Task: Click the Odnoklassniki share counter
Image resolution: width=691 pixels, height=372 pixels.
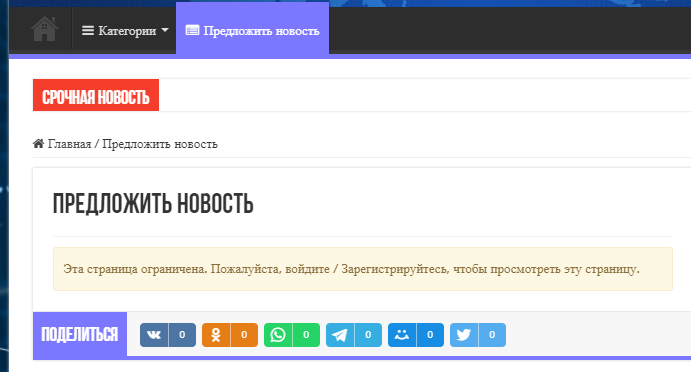Action: click(x=244, y=335)
